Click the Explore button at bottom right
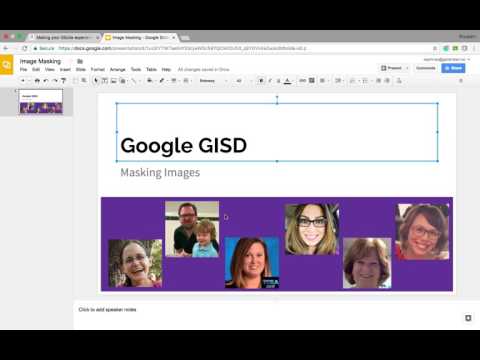The height and width of the screenshot is (360, 480). pyautogui.click(x=468, y=318)
